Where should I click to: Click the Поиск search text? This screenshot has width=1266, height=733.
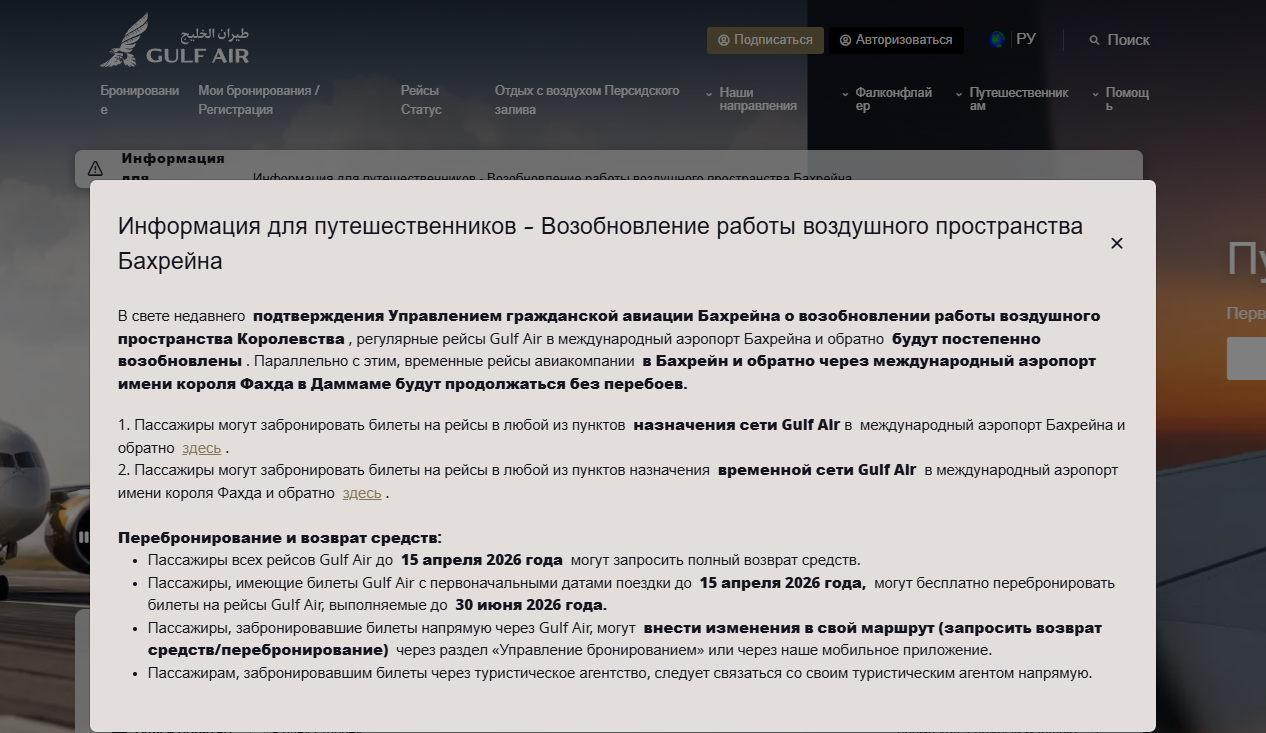click(1128, 40)
